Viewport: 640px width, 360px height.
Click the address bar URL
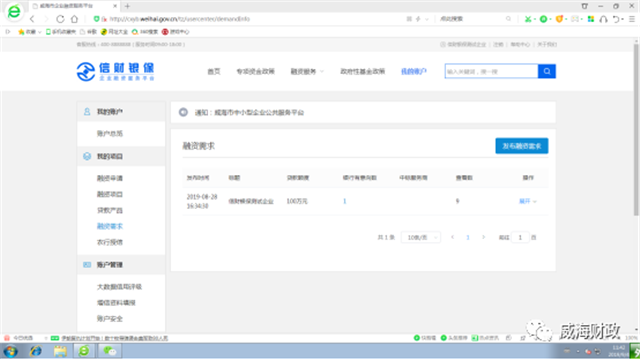coord(180,19)
